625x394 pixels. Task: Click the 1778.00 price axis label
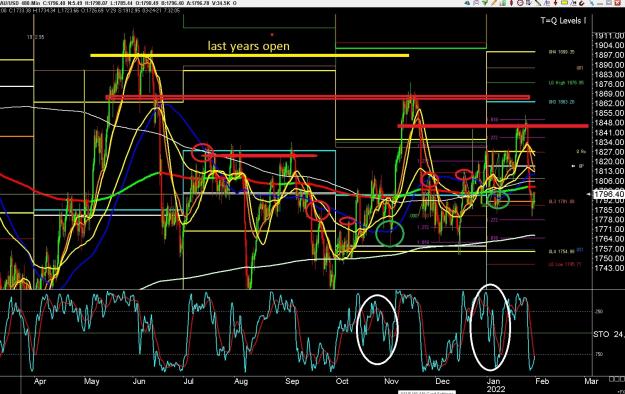[609, 219]
